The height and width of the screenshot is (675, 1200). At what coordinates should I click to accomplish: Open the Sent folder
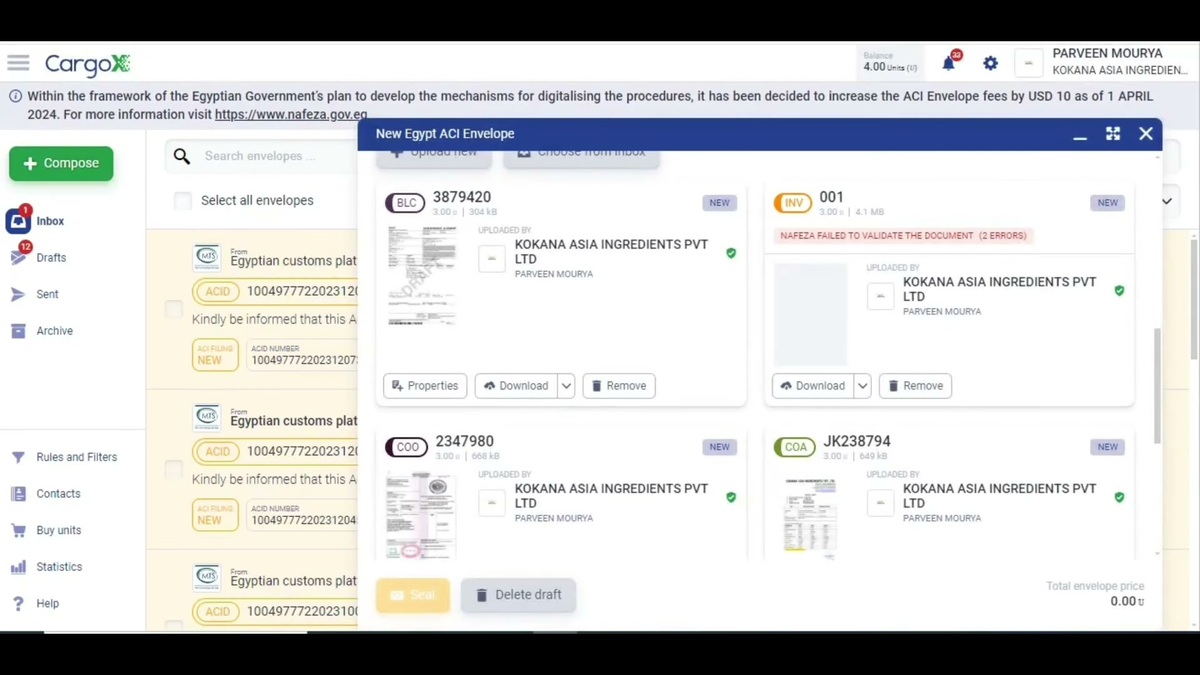pyautogui.click(x=47, y=294)
